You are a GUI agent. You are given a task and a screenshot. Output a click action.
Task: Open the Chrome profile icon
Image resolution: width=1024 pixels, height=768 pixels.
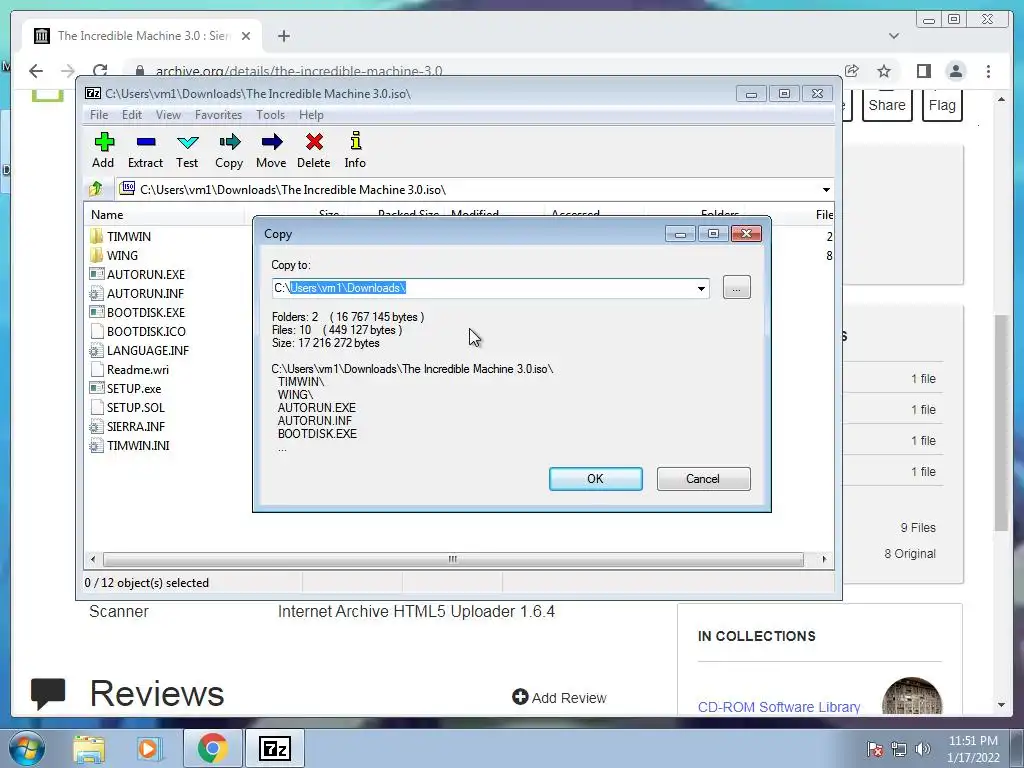[x=955, y=71]
